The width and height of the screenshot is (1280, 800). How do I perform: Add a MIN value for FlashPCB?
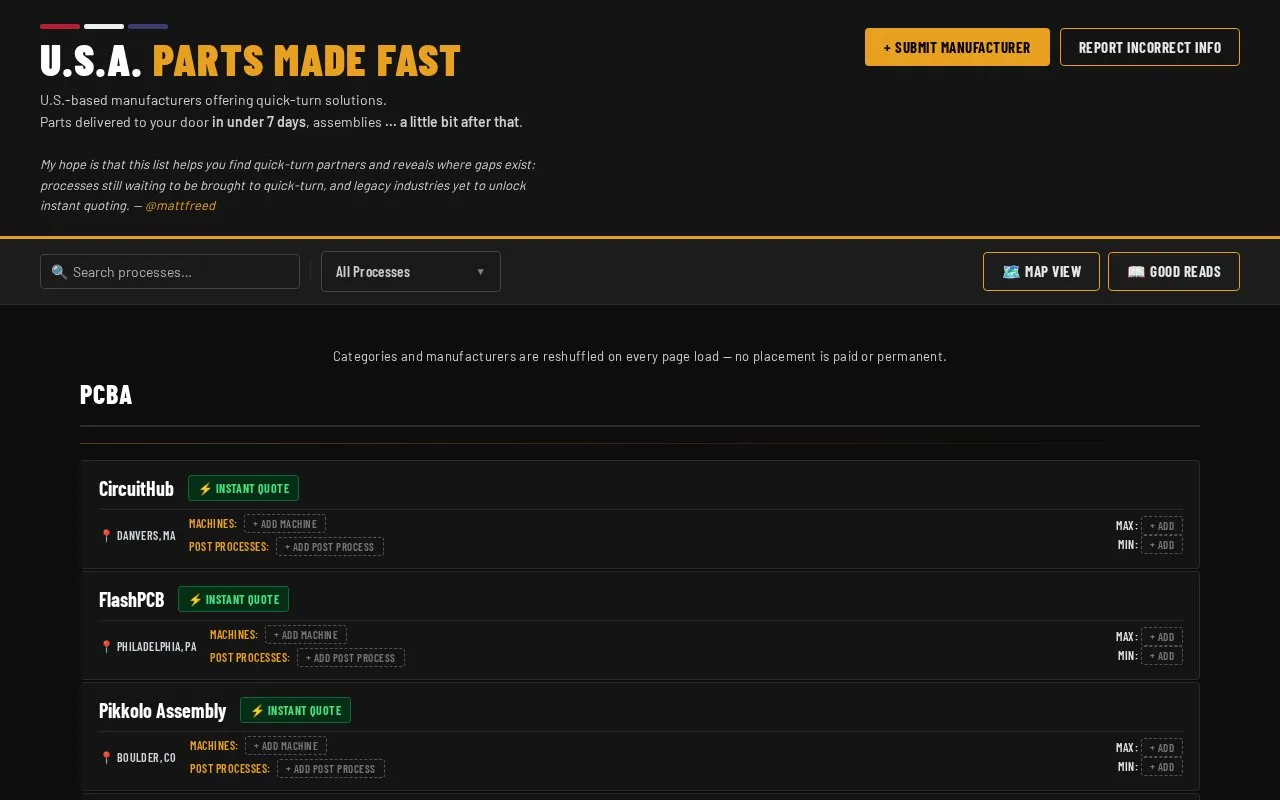pyautogui.click(x=1162, y=656)
